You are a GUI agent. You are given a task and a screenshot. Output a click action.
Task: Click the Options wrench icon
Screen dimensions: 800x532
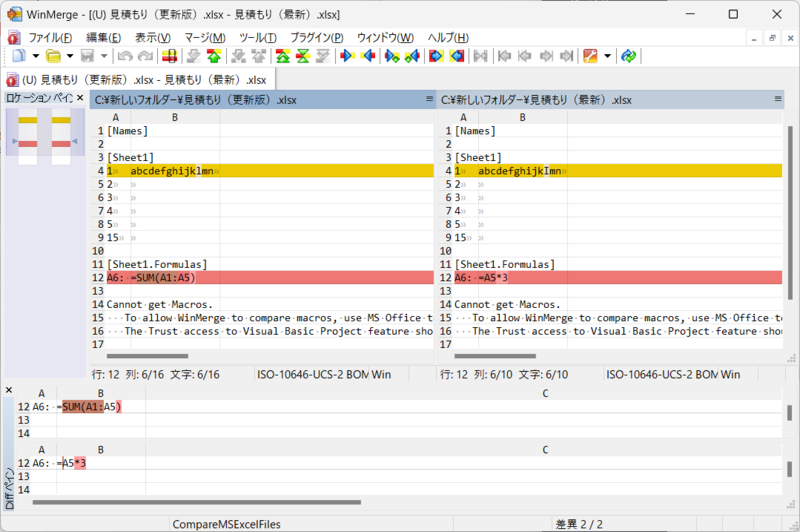(590, 56)
